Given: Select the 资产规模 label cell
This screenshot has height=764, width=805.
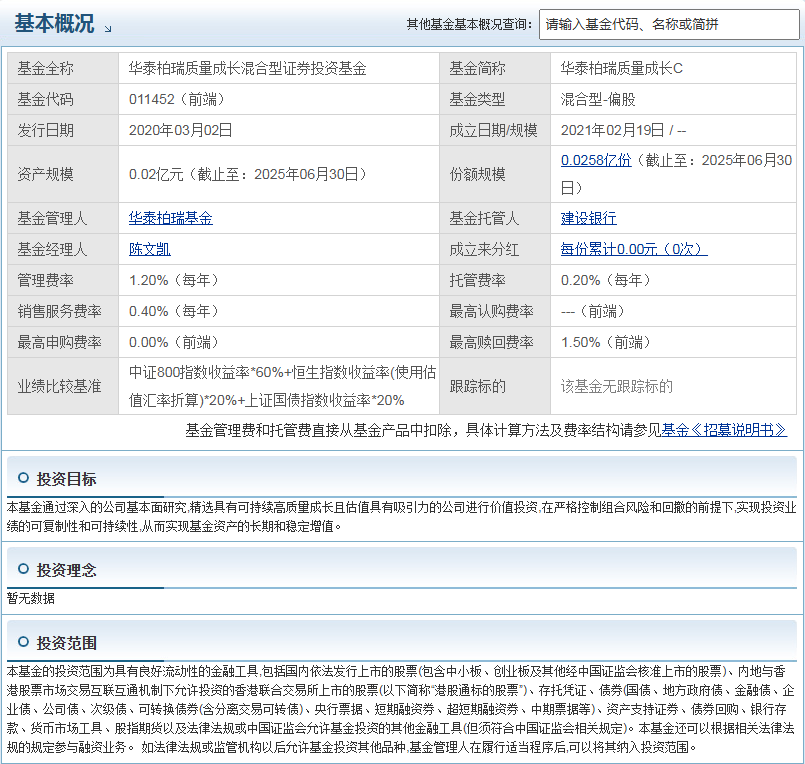Looking at the screenshot, I should pos(63,174).
